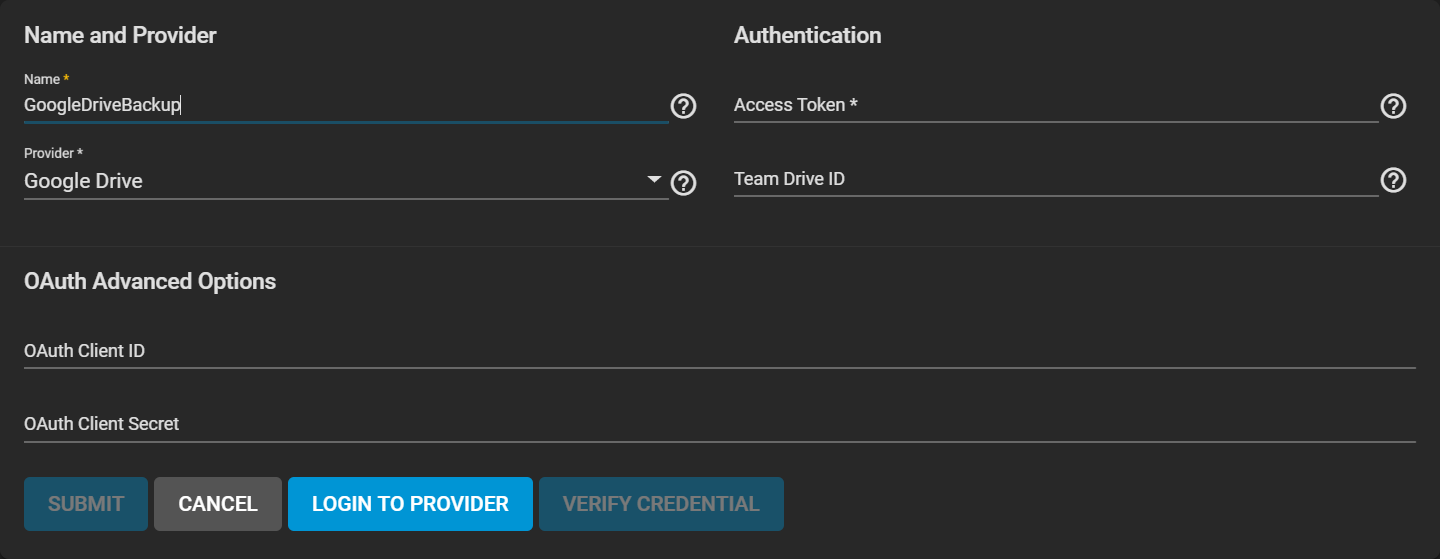1440x559 pixels.
Task: Show help for the Access Token field
Action: 1393,106
